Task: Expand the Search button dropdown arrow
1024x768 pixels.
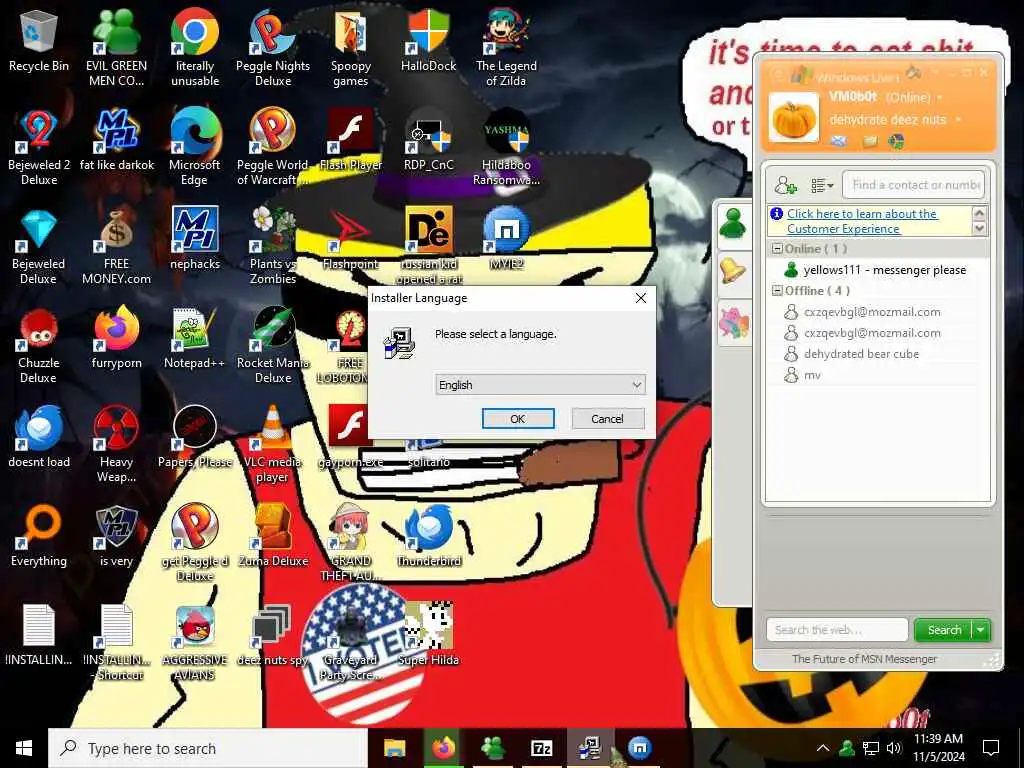Action: point(981,630)
